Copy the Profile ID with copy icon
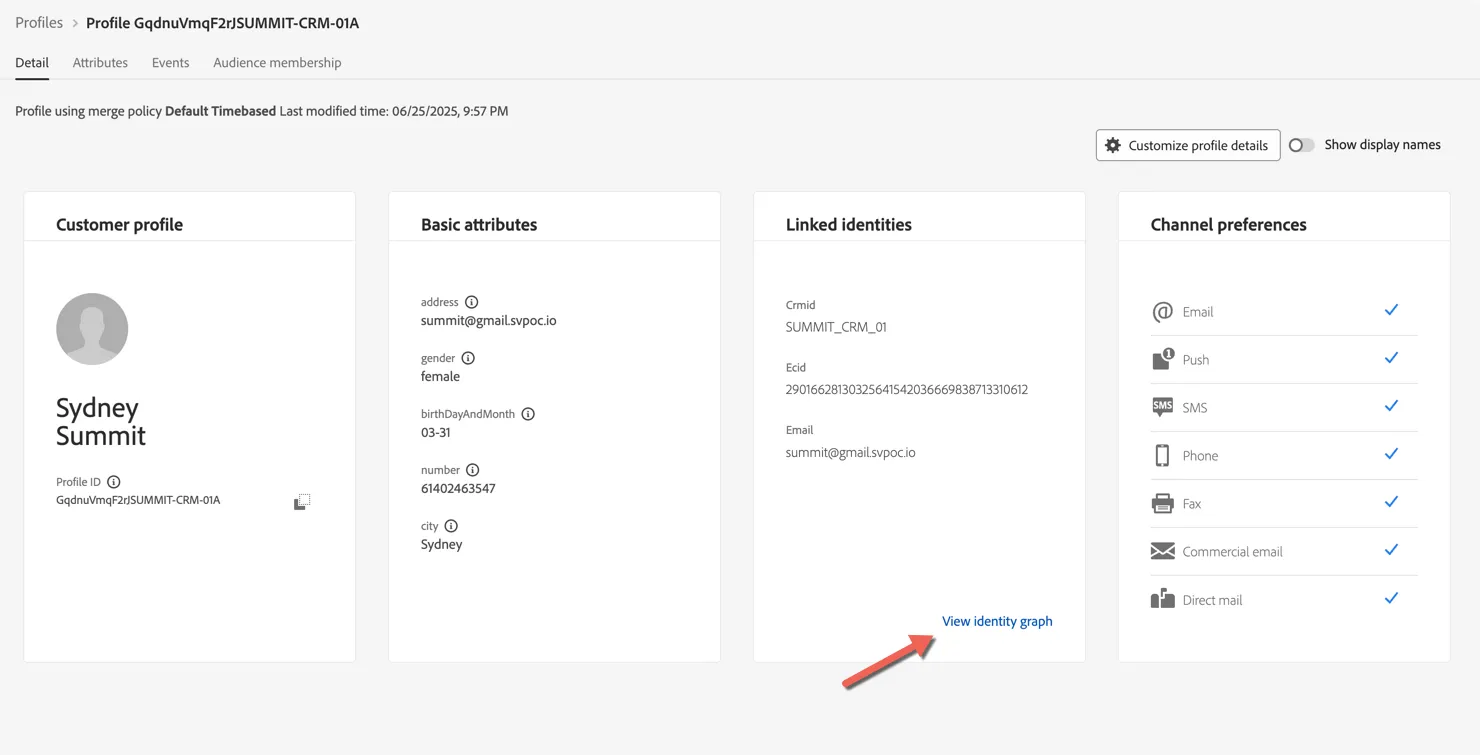The height and width of the screenshot is (755, 1480). (302, 501)
